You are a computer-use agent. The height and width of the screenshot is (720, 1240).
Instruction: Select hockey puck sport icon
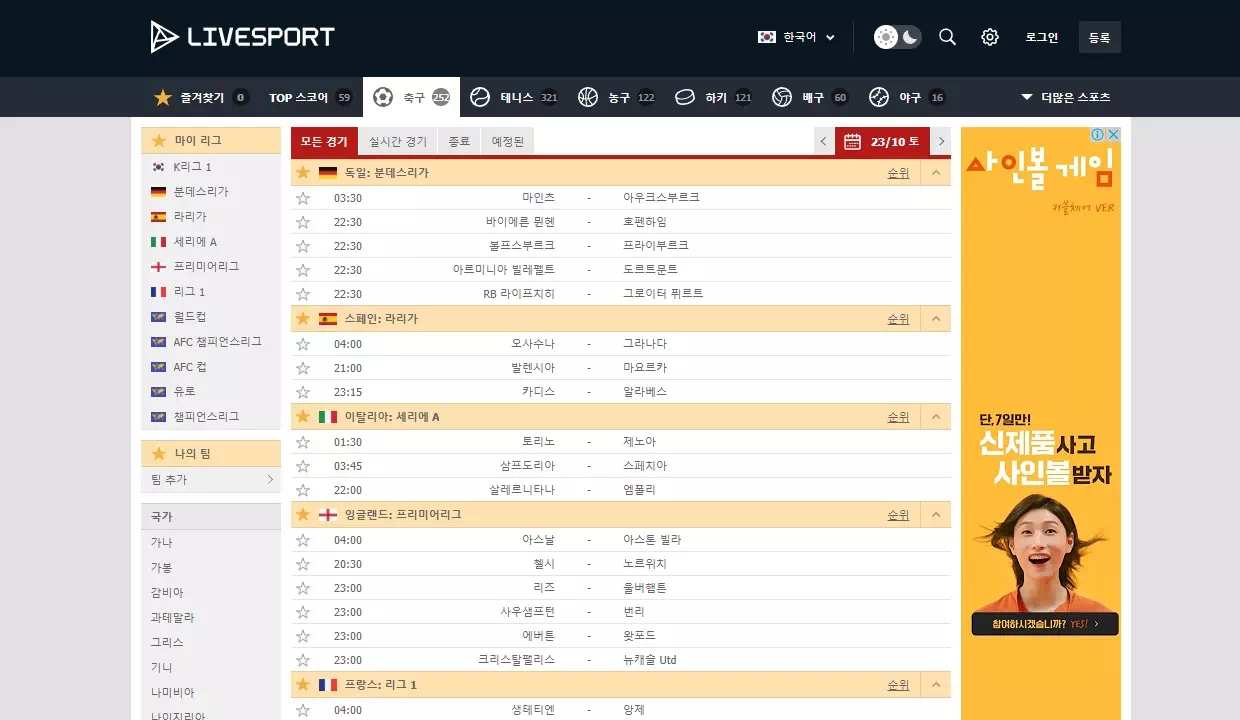click(x=685, y=97)
